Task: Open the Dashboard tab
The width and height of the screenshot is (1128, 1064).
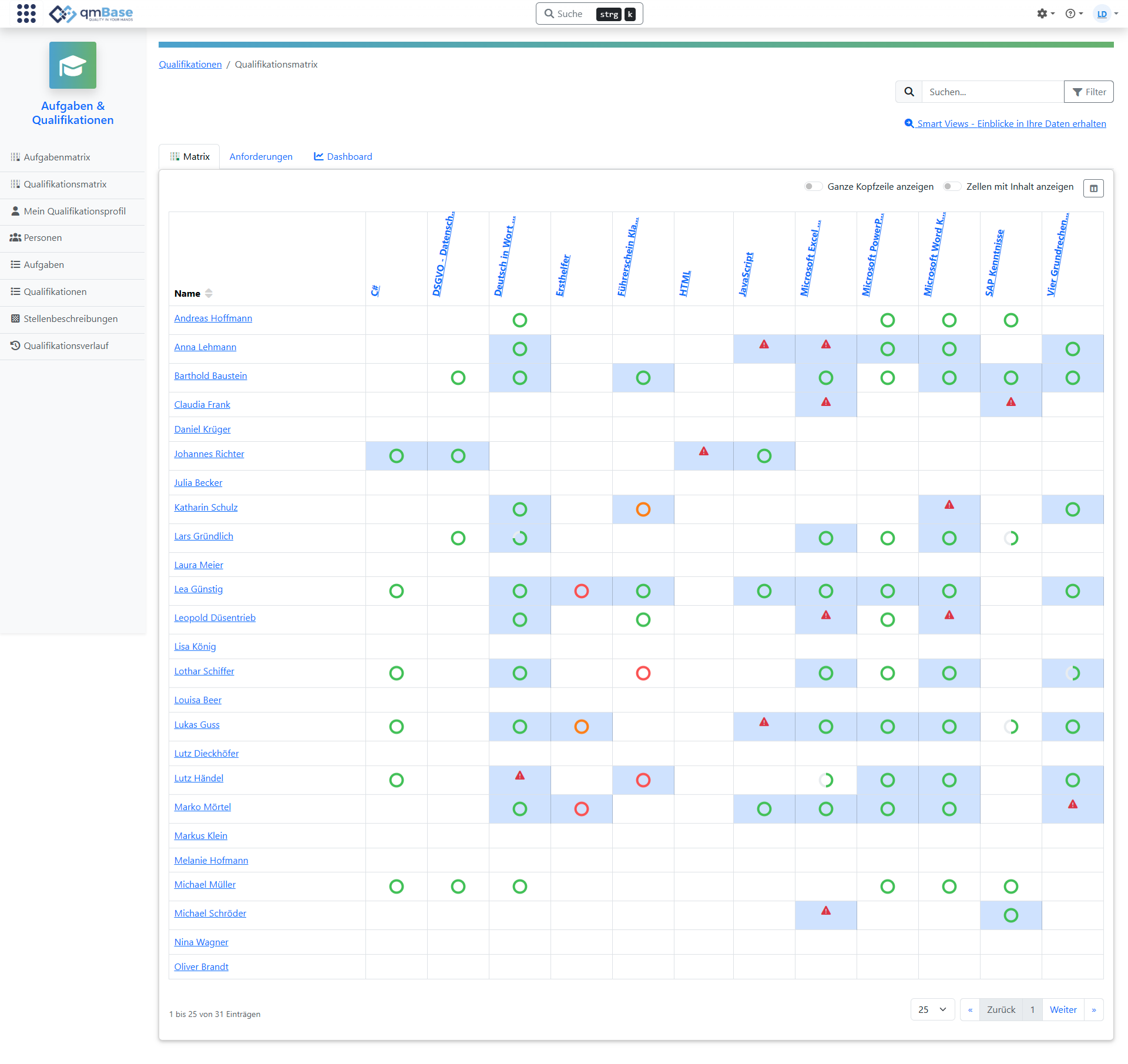Action: (343, 156)
